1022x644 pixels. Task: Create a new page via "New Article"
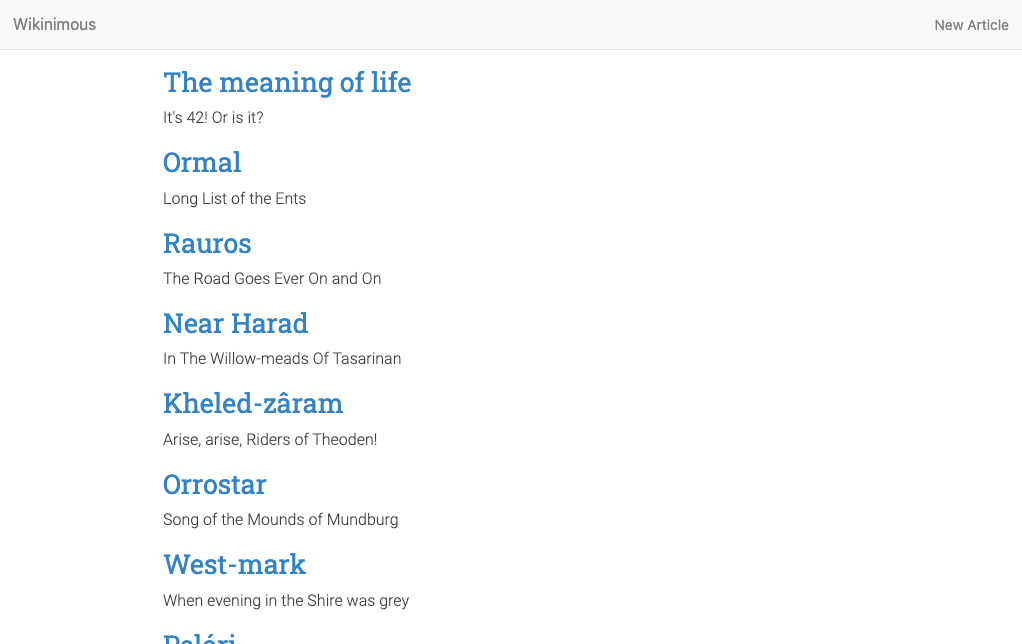click(971, 25)
